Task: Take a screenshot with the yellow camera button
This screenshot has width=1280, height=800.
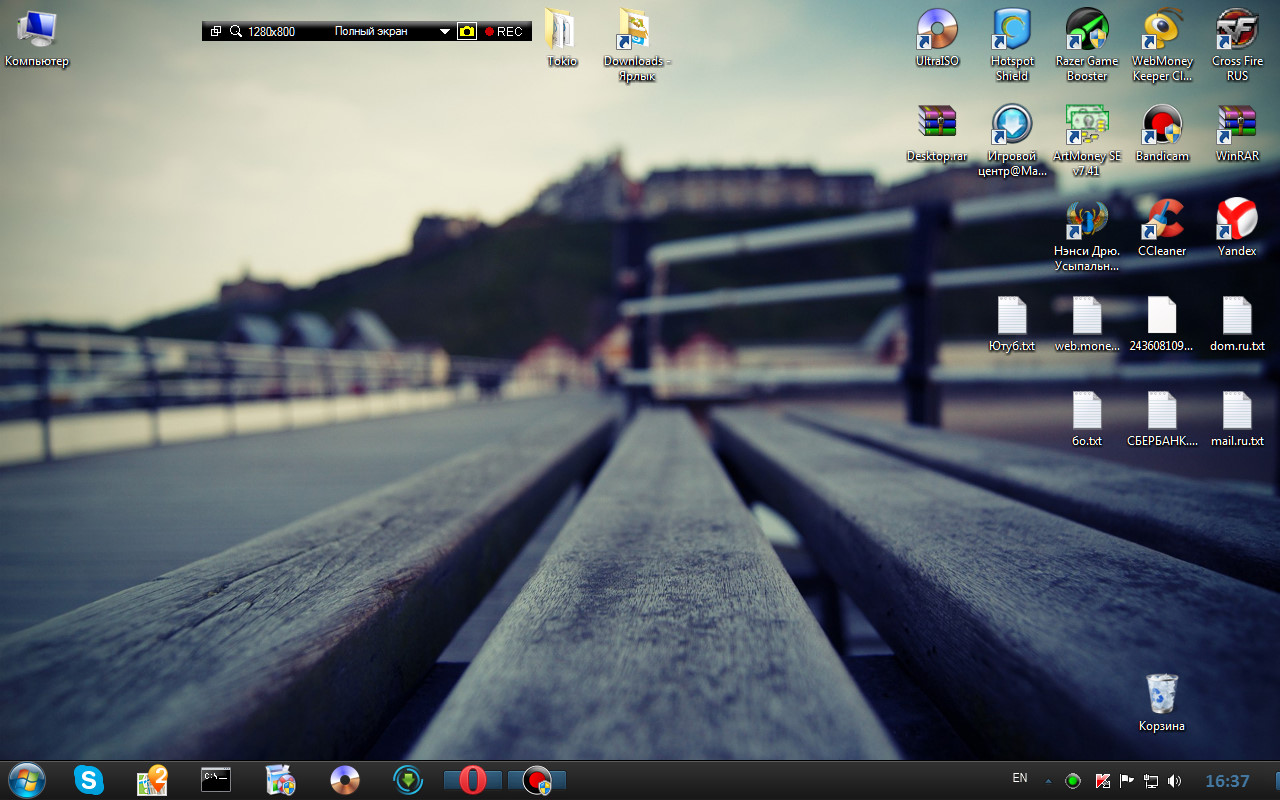Action: 467,32
